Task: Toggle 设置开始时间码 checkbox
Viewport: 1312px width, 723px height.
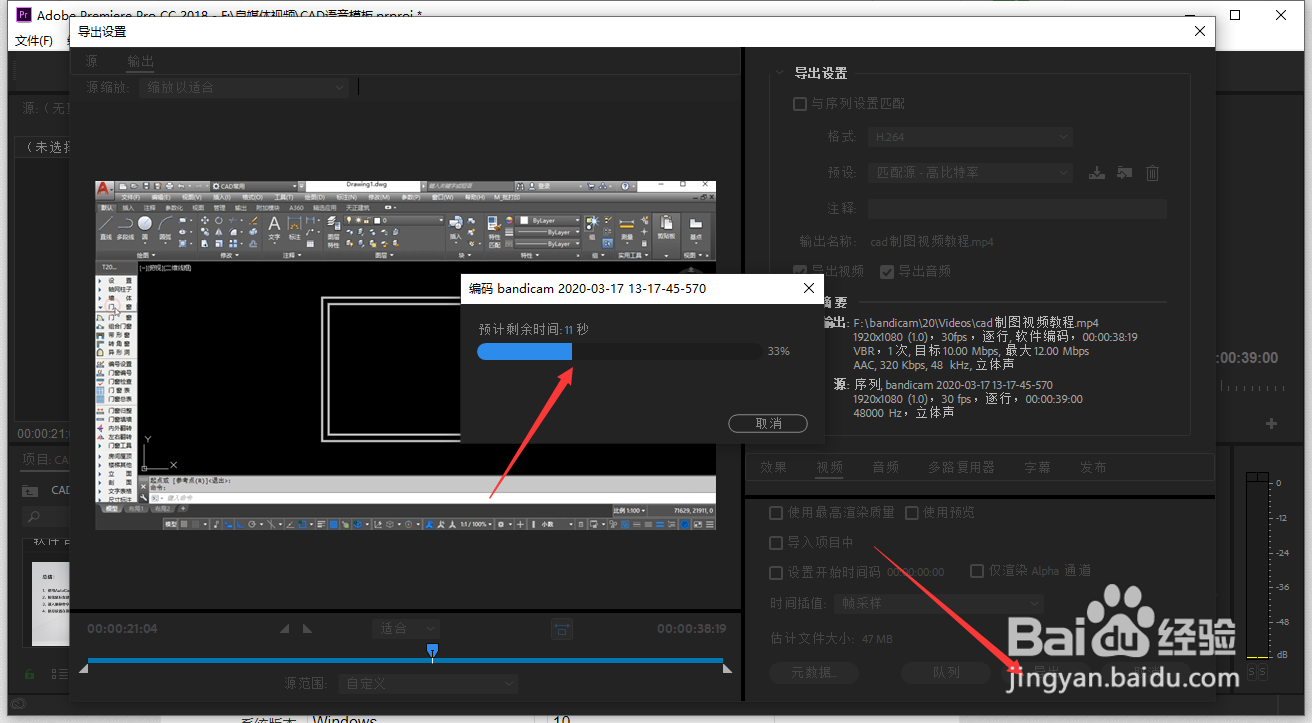Action: click(776, 573)
